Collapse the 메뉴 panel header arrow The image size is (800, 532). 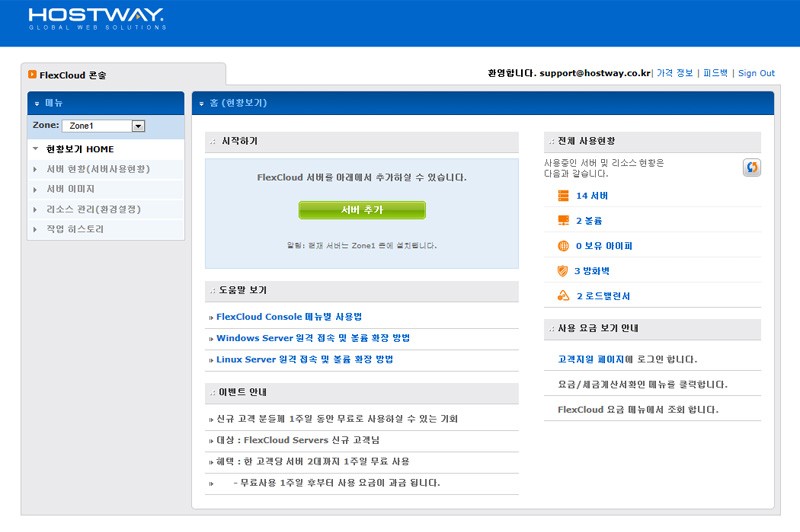click(x=37, y=104)
